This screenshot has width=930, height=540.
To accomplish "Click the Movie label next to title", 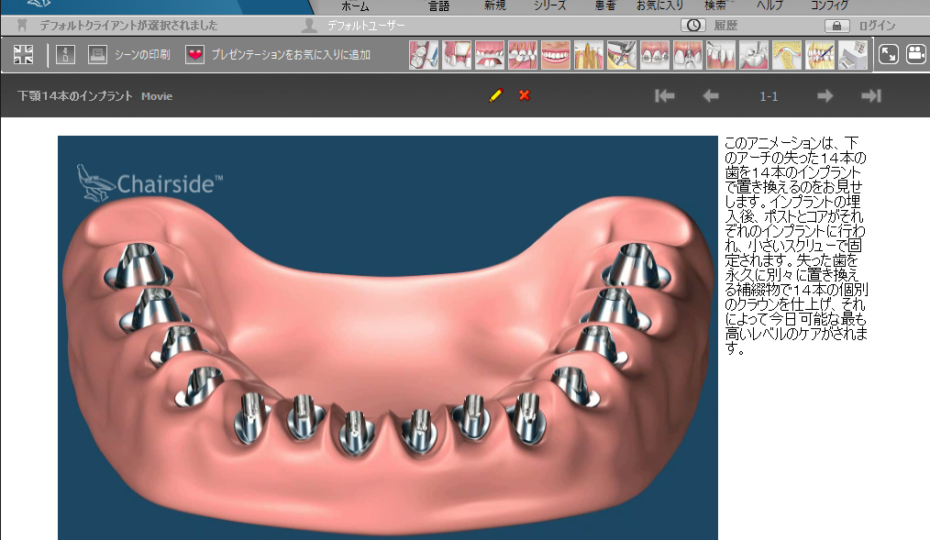I will pos(157,96).
